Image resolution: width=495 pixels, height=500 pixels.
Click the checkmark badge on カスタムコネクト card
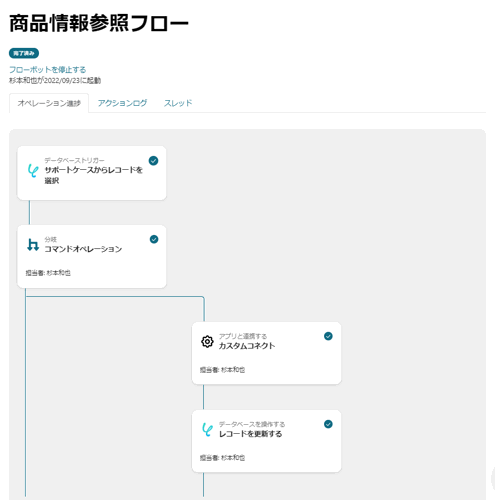[x=328, y=336]
